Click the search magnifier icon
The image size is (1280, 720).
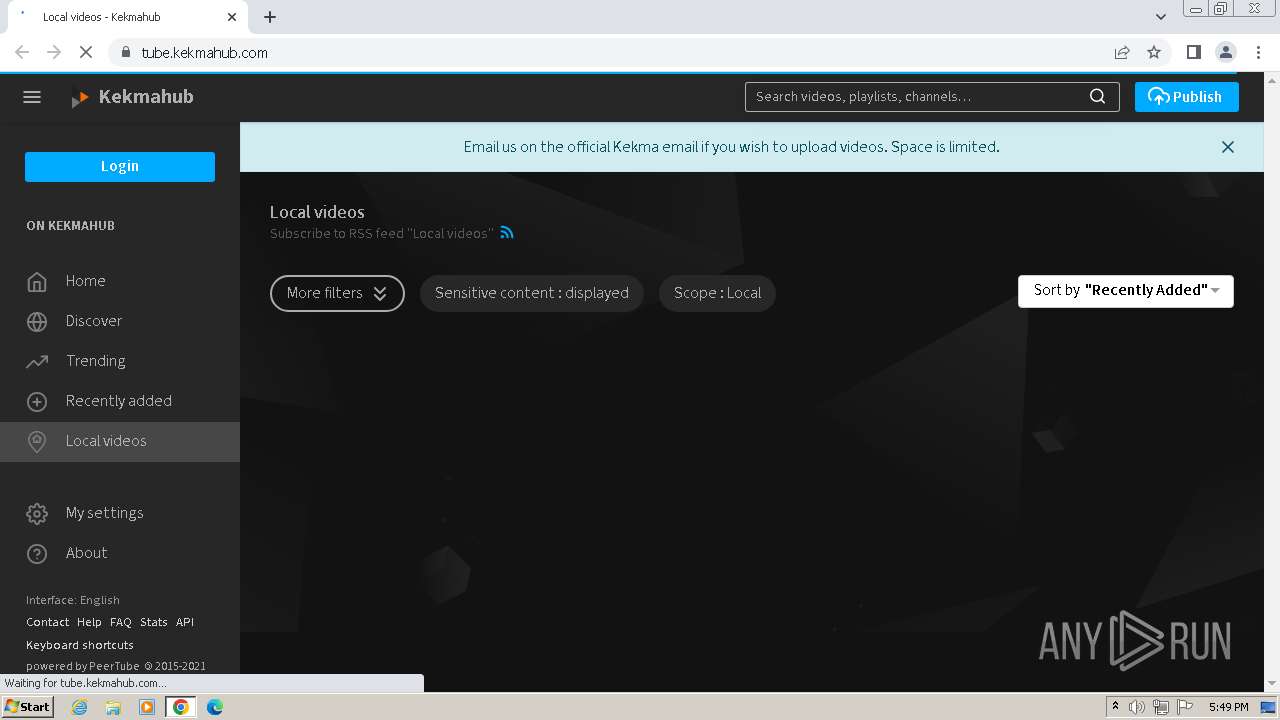pos(1097,97)
